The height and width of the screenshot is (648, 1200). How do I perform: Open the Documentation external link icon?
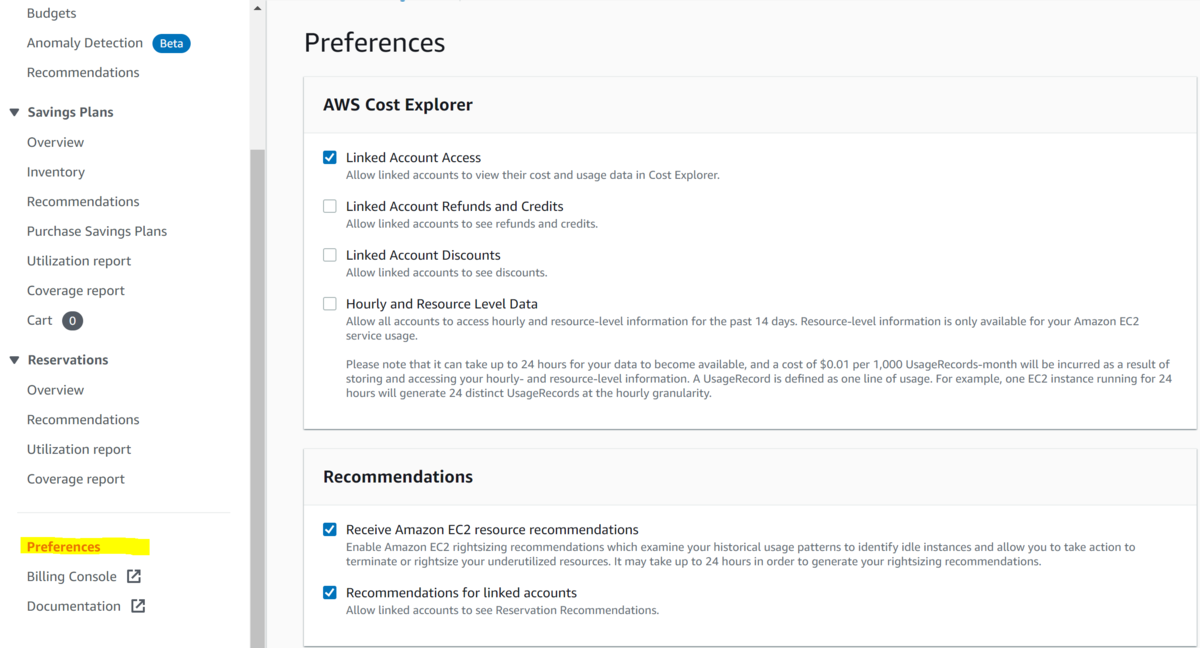pyautogui.click(x=136, y=606)
